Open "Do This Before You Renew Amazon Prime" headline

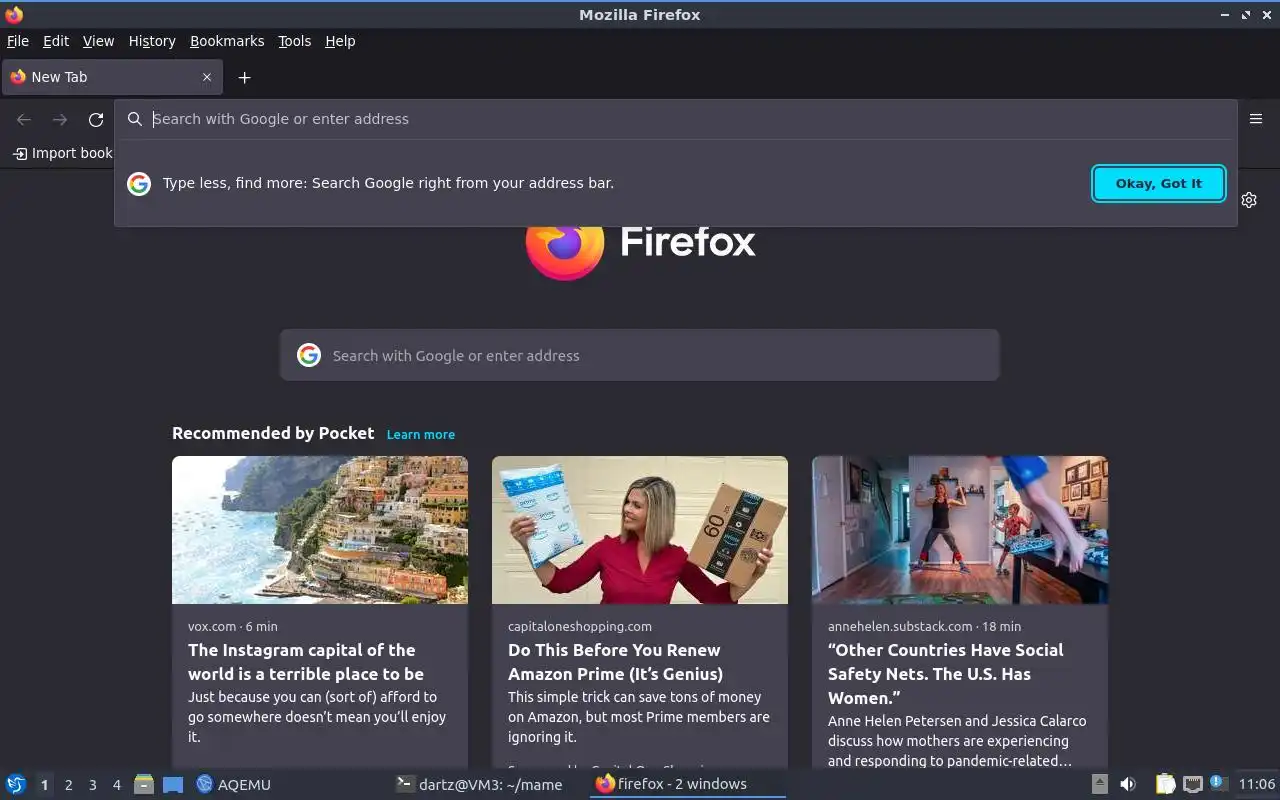click(x=615, y=662)
